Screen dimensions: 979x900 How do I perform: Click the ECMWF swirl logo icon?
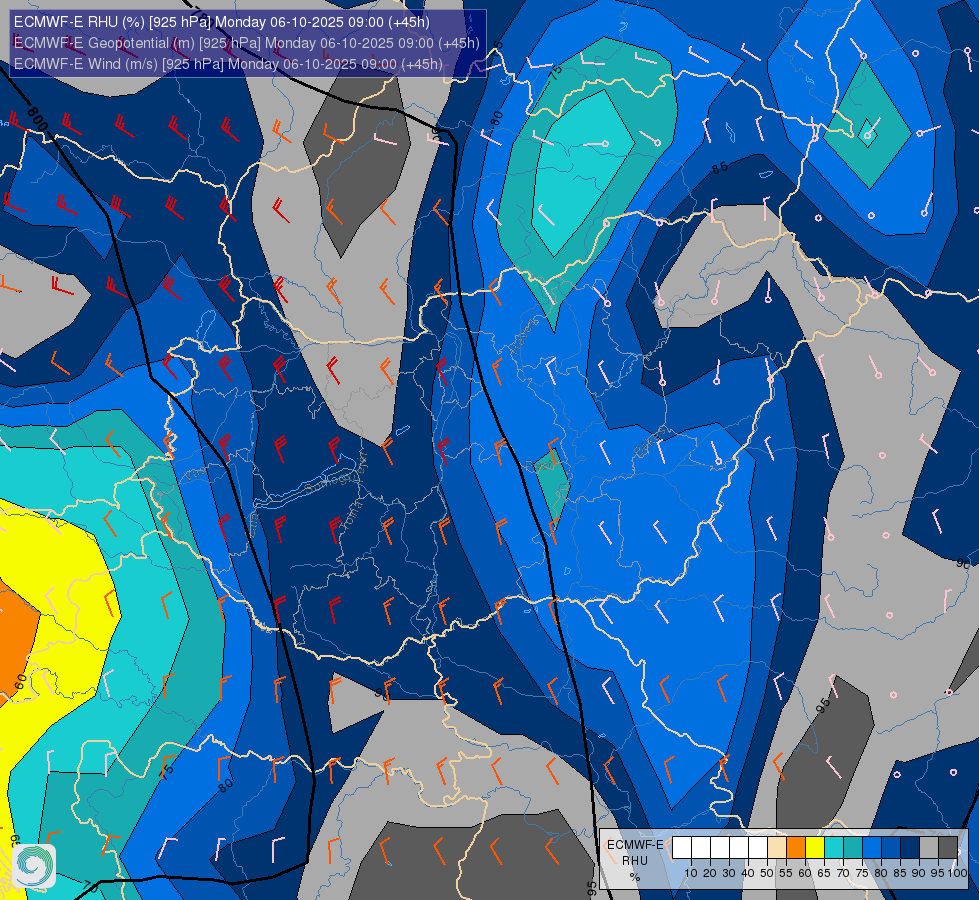tap(34, 866)
